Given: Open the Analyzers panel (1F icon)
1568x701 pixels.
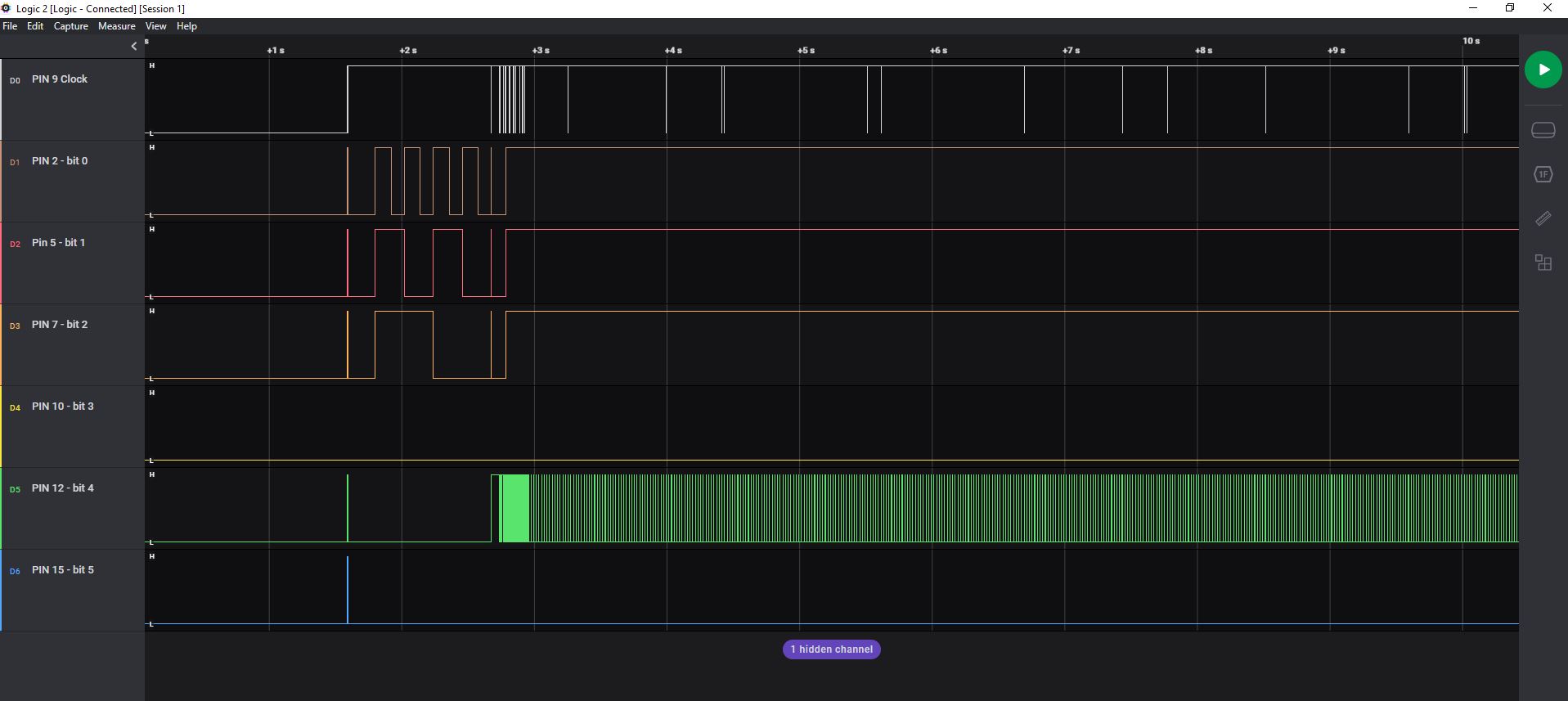Looking at the screenshot, I should (1543, 174).
